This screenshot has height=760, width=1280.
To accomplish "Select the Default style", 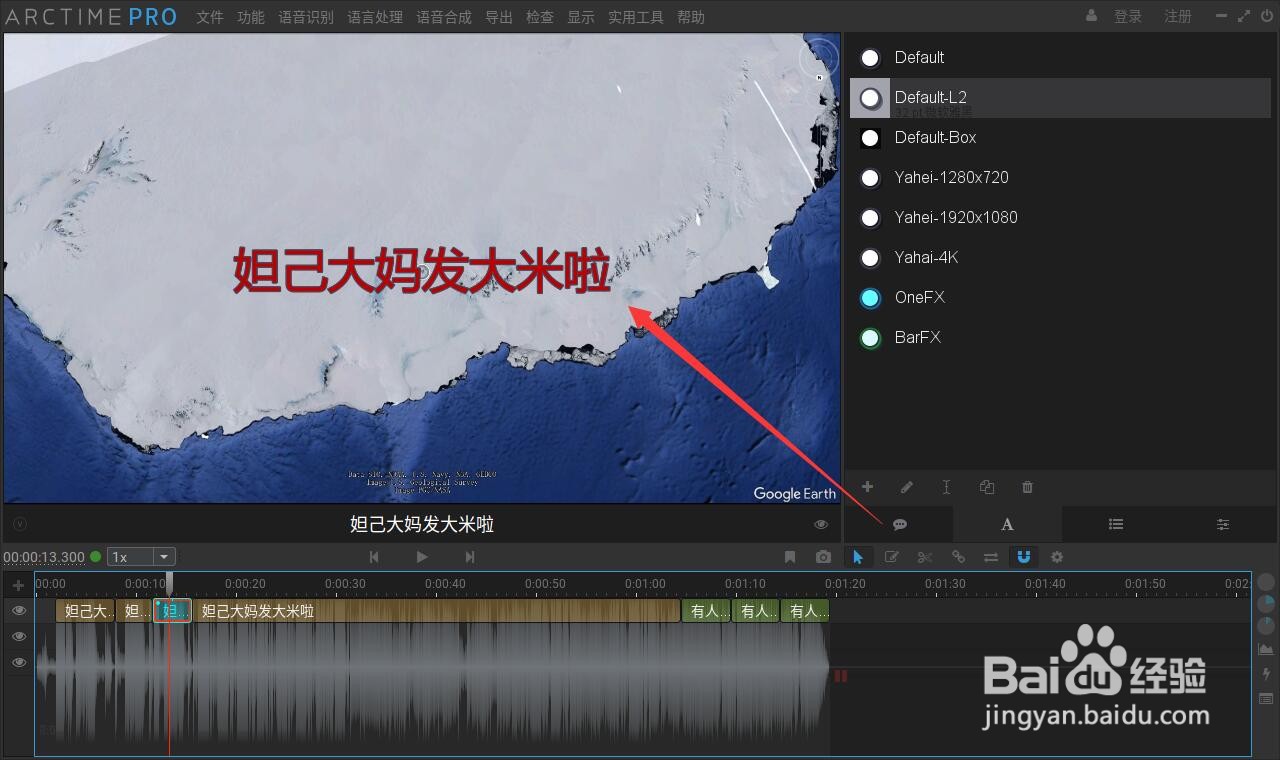I will (x=1060, y=57).
